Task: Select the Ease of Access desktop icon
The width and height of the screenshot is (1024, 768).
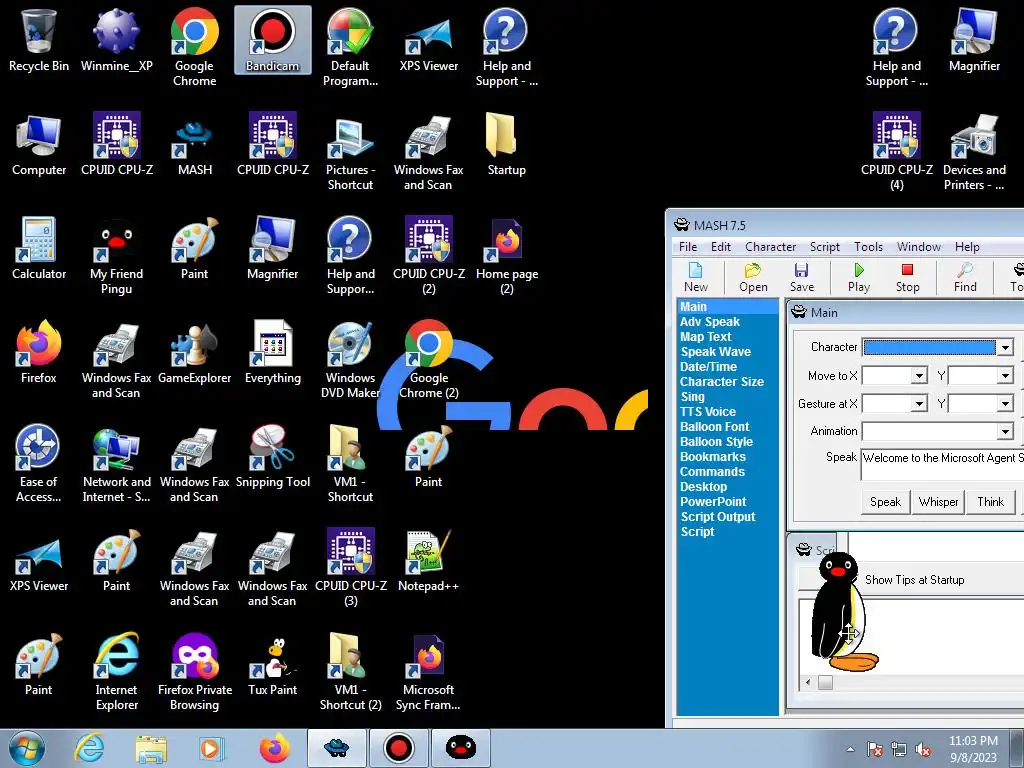Action: click(39, 464)
